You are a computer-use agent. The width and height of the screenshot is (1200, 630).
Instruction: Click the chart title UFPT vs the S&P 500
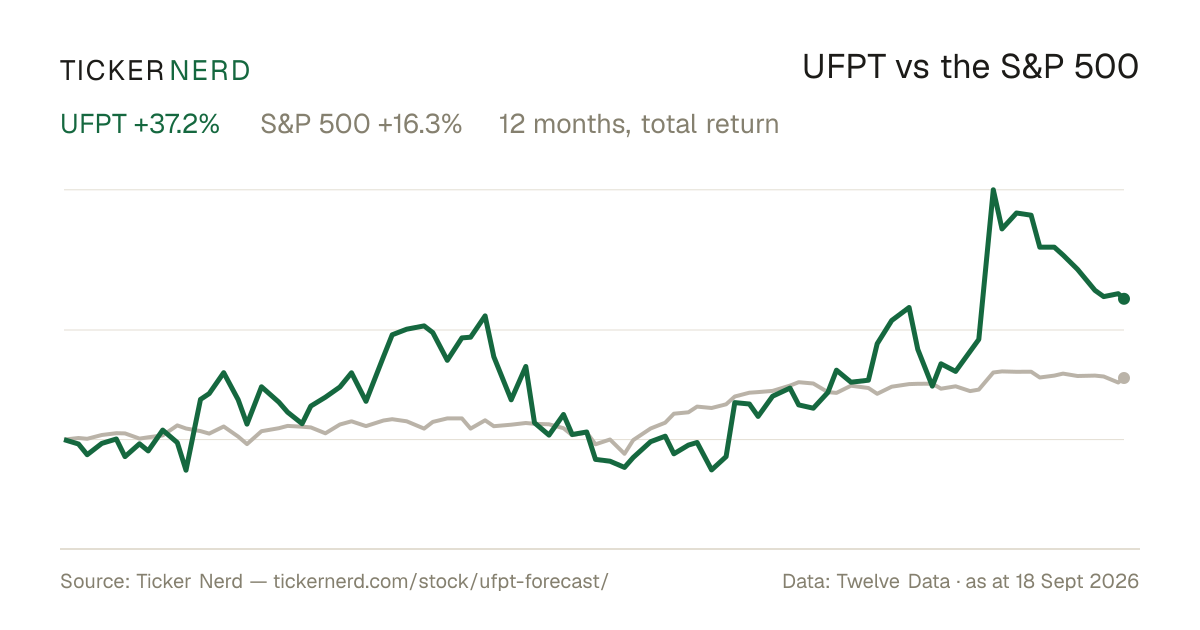click(x=971, y=68)
